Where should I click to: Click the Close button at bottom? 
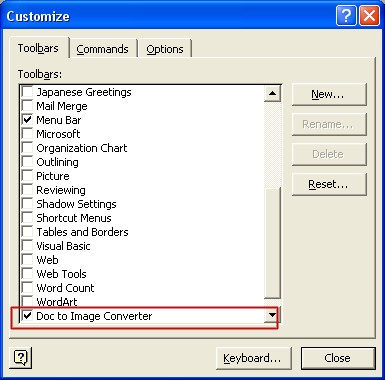338,358
